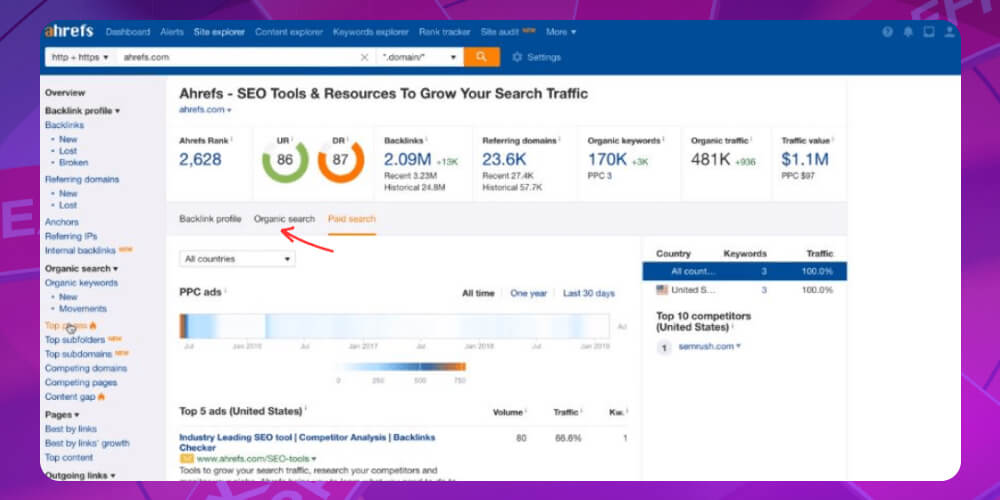Image resolution: width=1000 pixels, height=500 pixels.
Task: Select the Paid search tab
Action: tap(351, 219)
